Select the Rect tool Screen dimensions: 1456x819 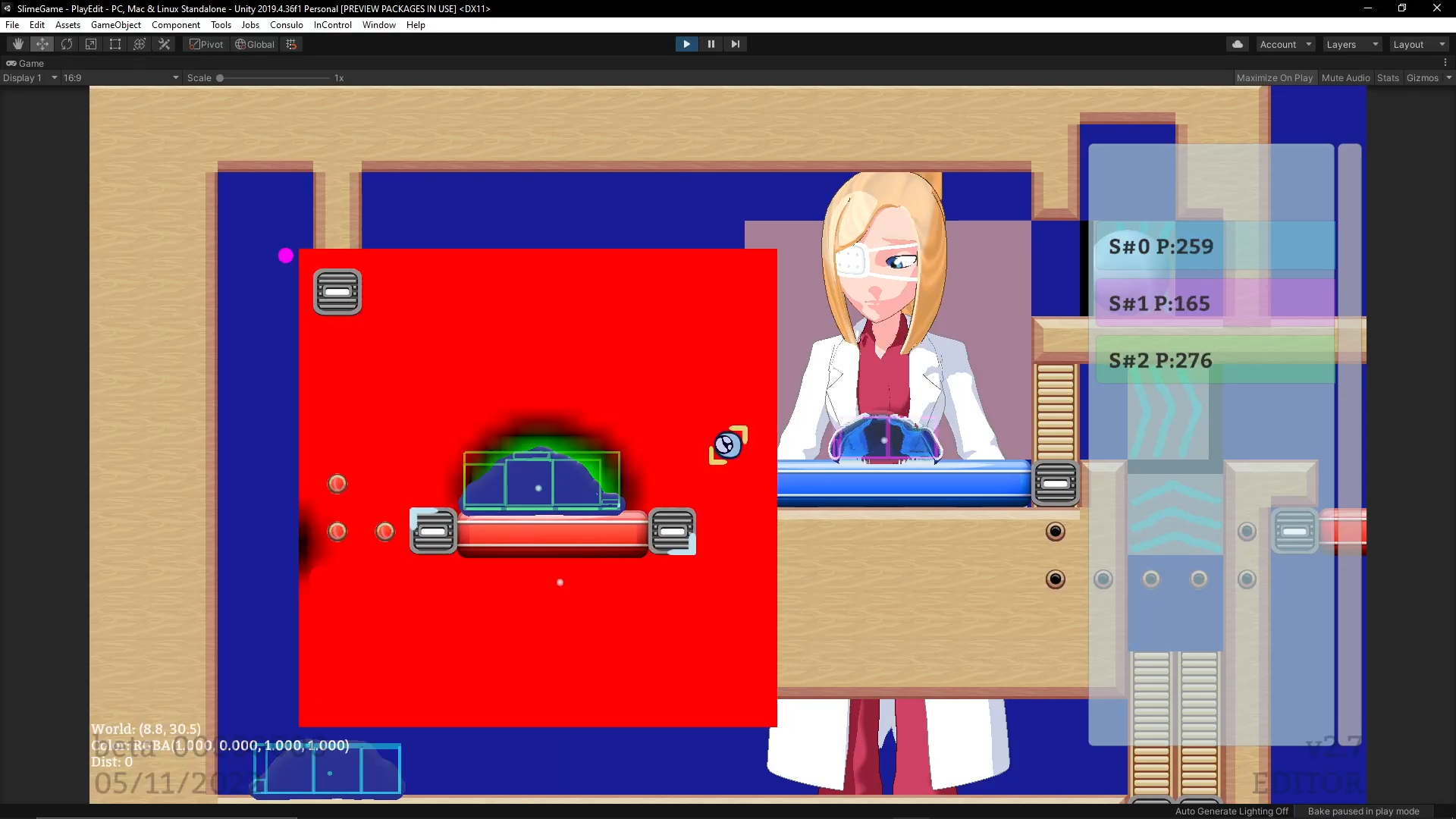115,44
